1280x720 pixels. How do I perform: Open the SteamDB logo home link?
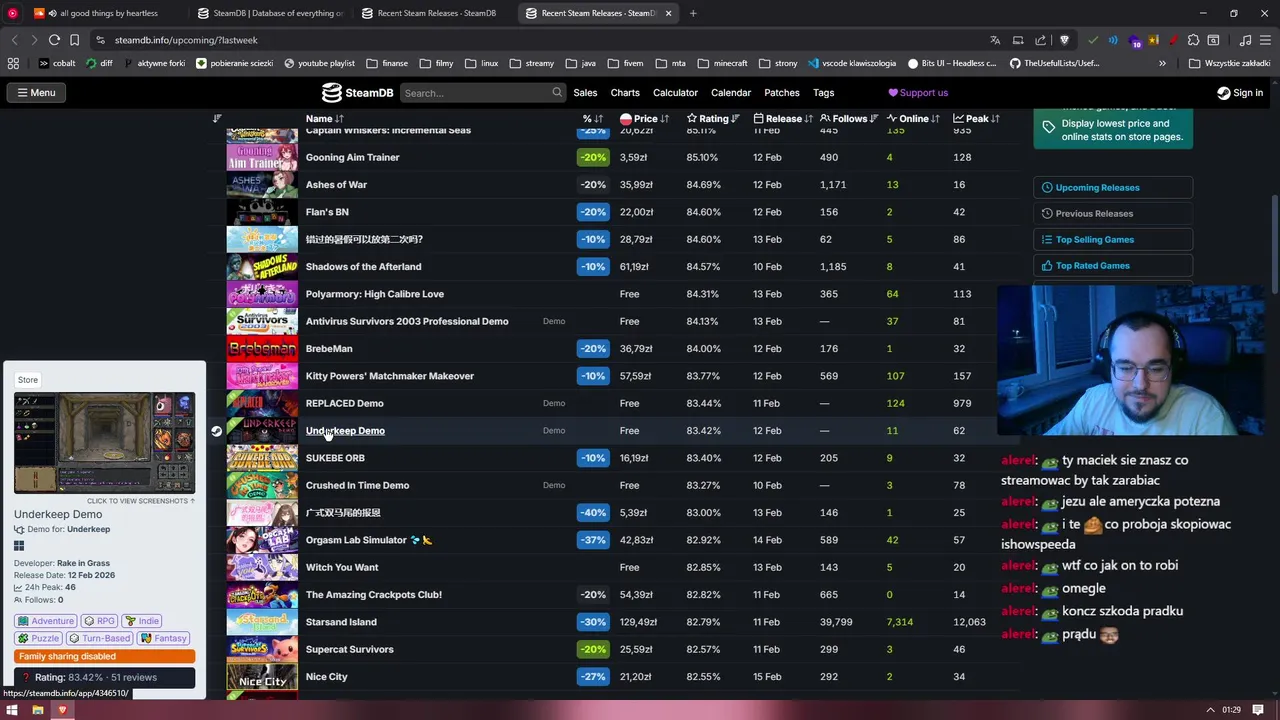coord(357,93)
